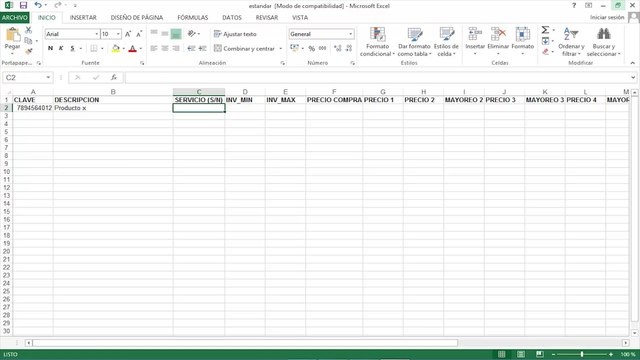Center text horizontally in cell
Image resolution: width=640 pixels, height=360 pixels.
click(x=165, y=49)
